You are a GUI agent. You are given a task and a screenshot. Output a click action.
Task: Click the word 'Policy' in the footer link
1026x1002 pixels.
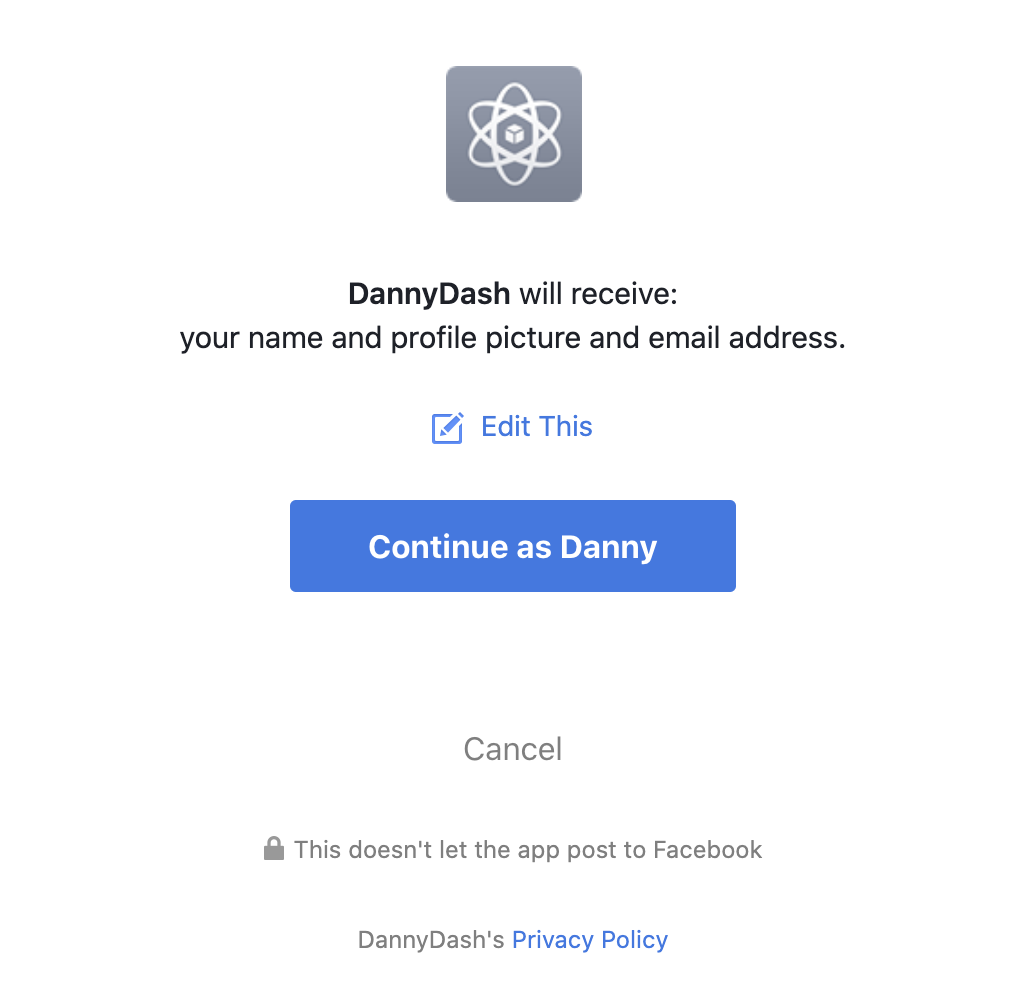point(634,940)
